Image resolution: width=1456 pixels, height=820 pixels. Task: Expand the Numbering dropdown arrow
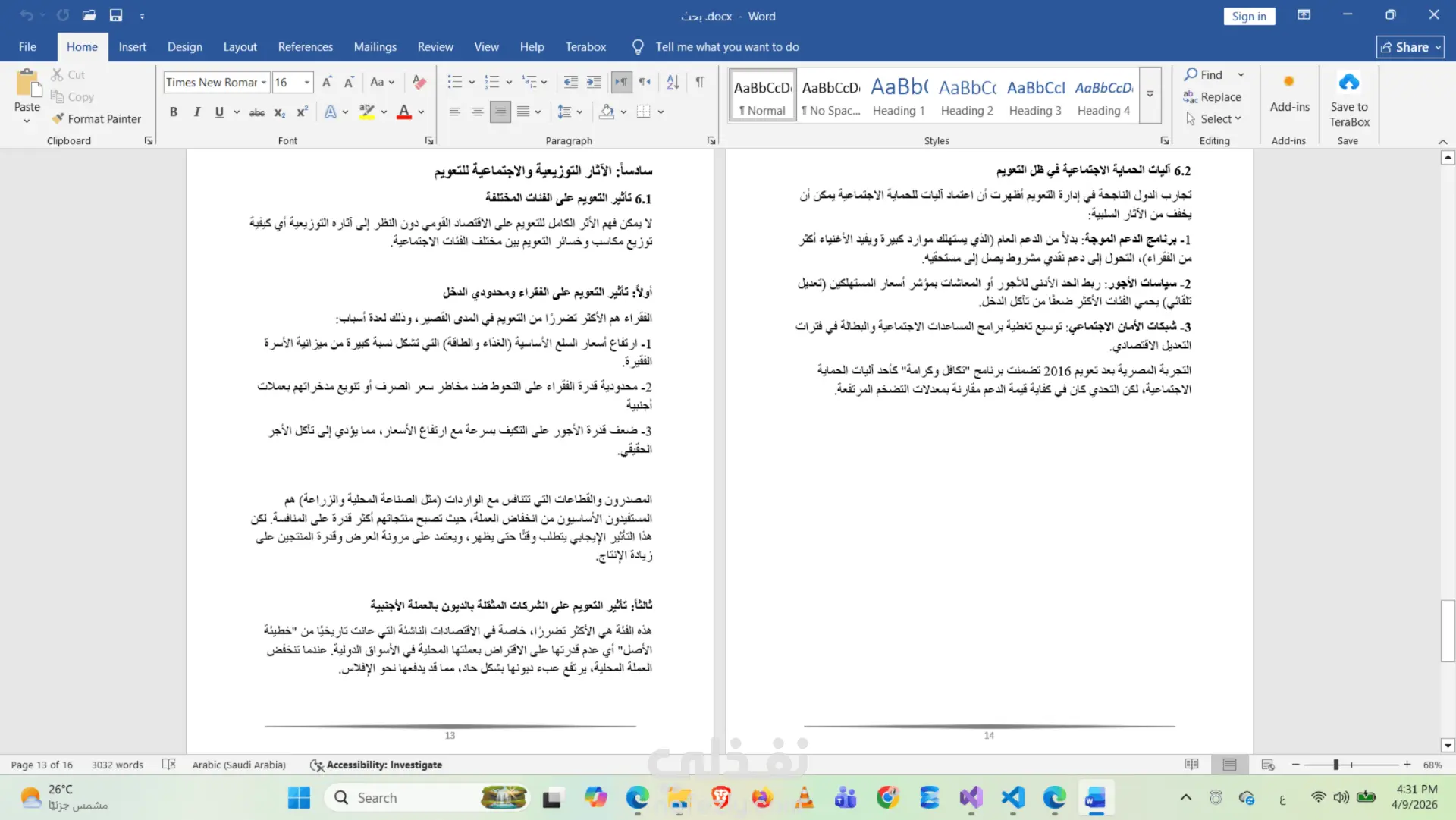pyautogui.click(x=509, y=82)
